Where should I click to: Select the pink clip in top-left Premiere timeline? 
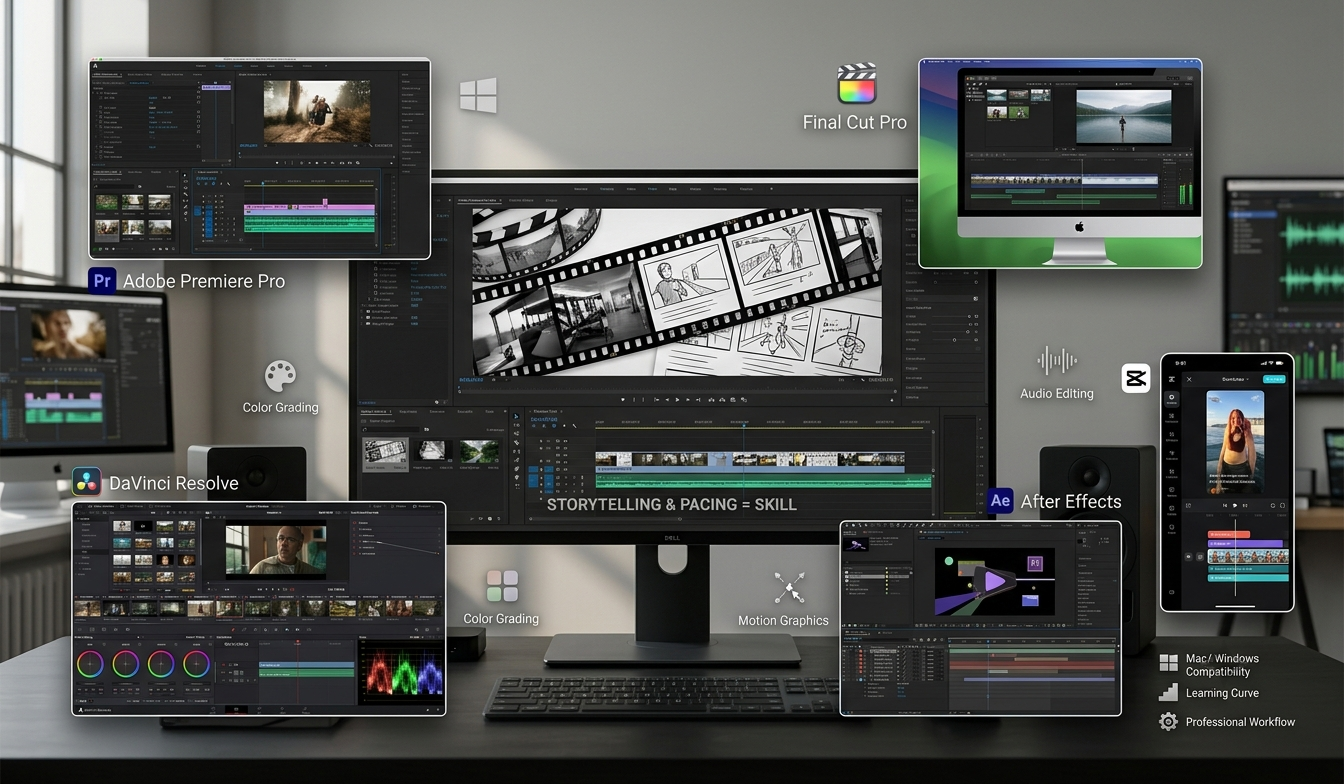pyautogui.click(x=309, y=207)
